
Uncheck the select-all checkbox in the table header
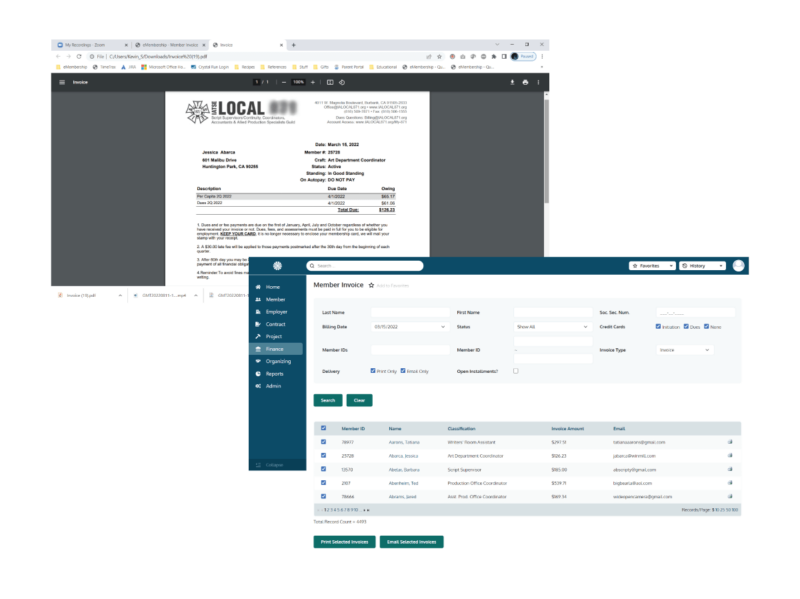click(x=323, y=427)
